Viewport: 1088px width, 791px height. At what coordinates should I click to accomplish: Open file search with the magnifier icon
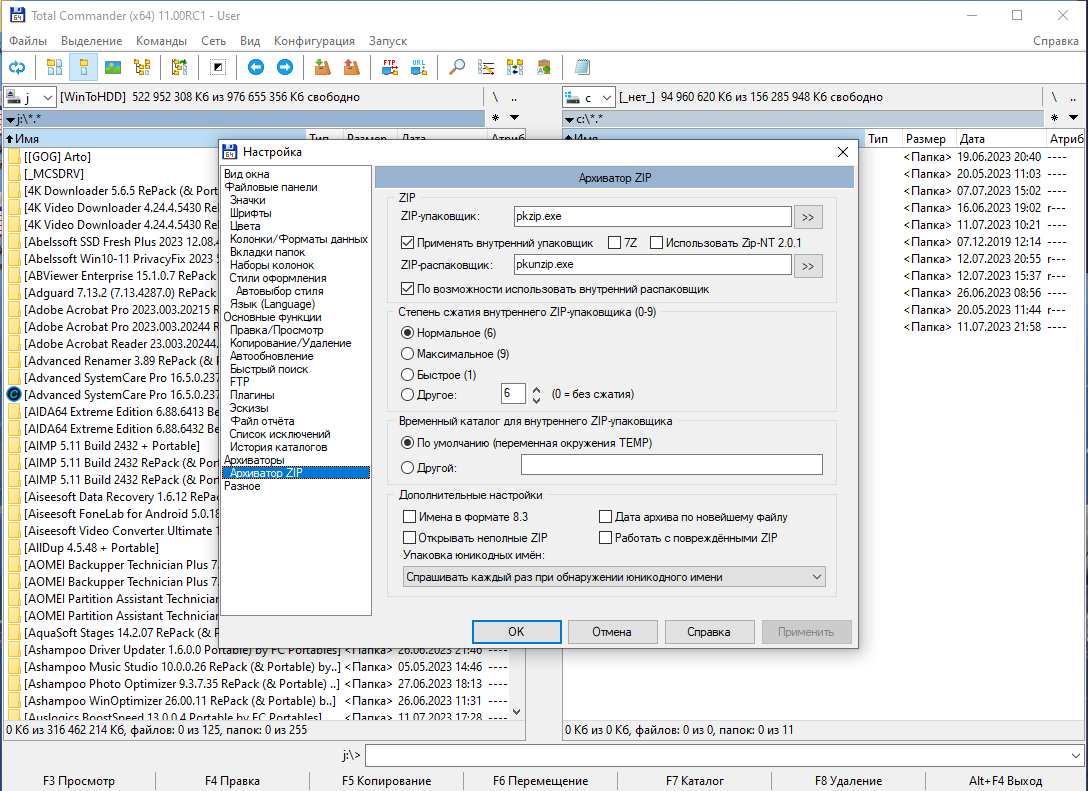[457, 67]
